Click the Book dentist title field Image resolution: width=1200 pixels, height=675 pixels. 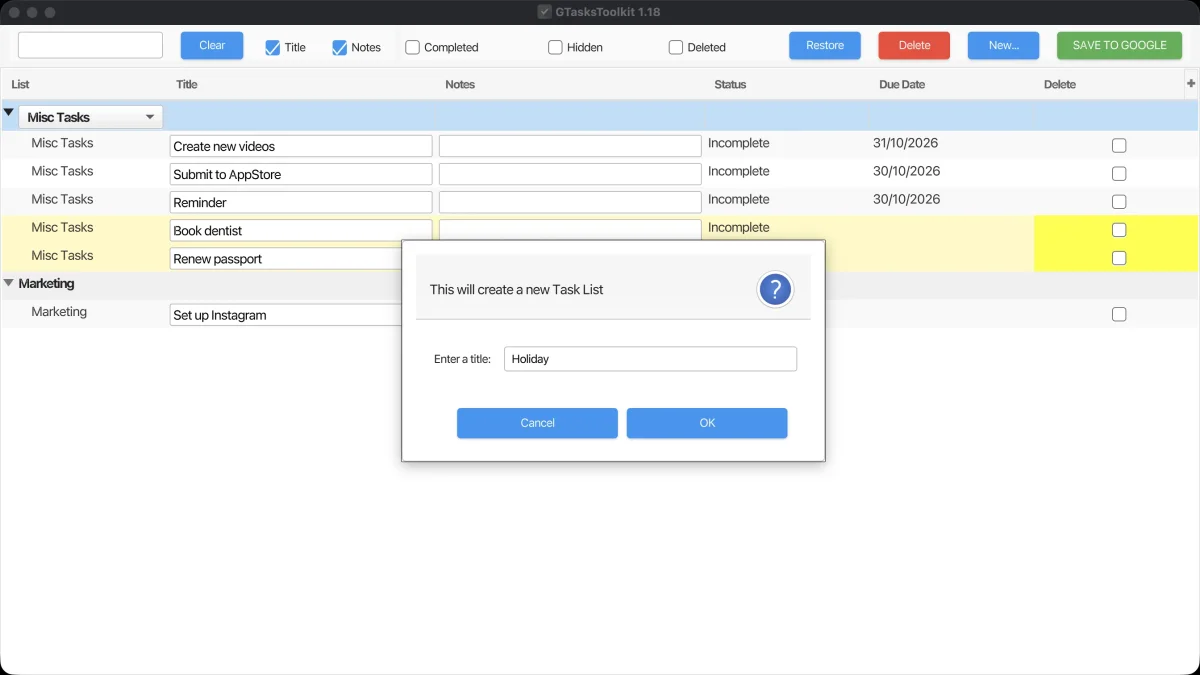tap(301, 230)
